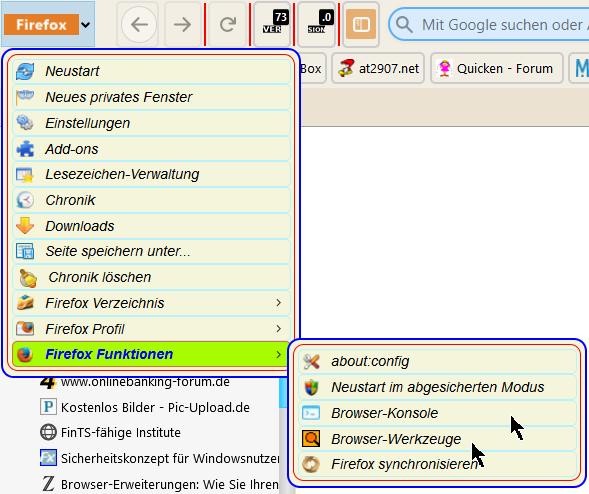The width and height of the screenshot is (589, 494).
Task: Open the Quicken - Forum bookmark
Action: (x=497, y=68)
